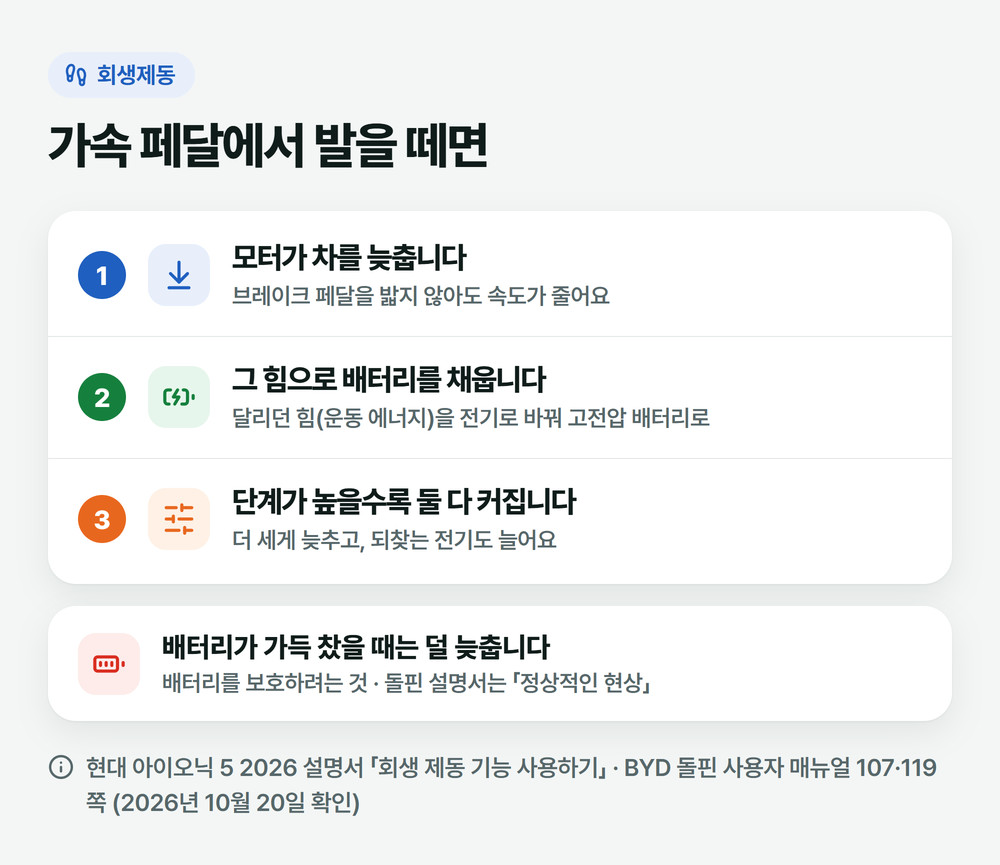The width and height of the screenshot is (1000, 865).
Task: Click the red full battery icon
Action: click(x=109, y=663)
